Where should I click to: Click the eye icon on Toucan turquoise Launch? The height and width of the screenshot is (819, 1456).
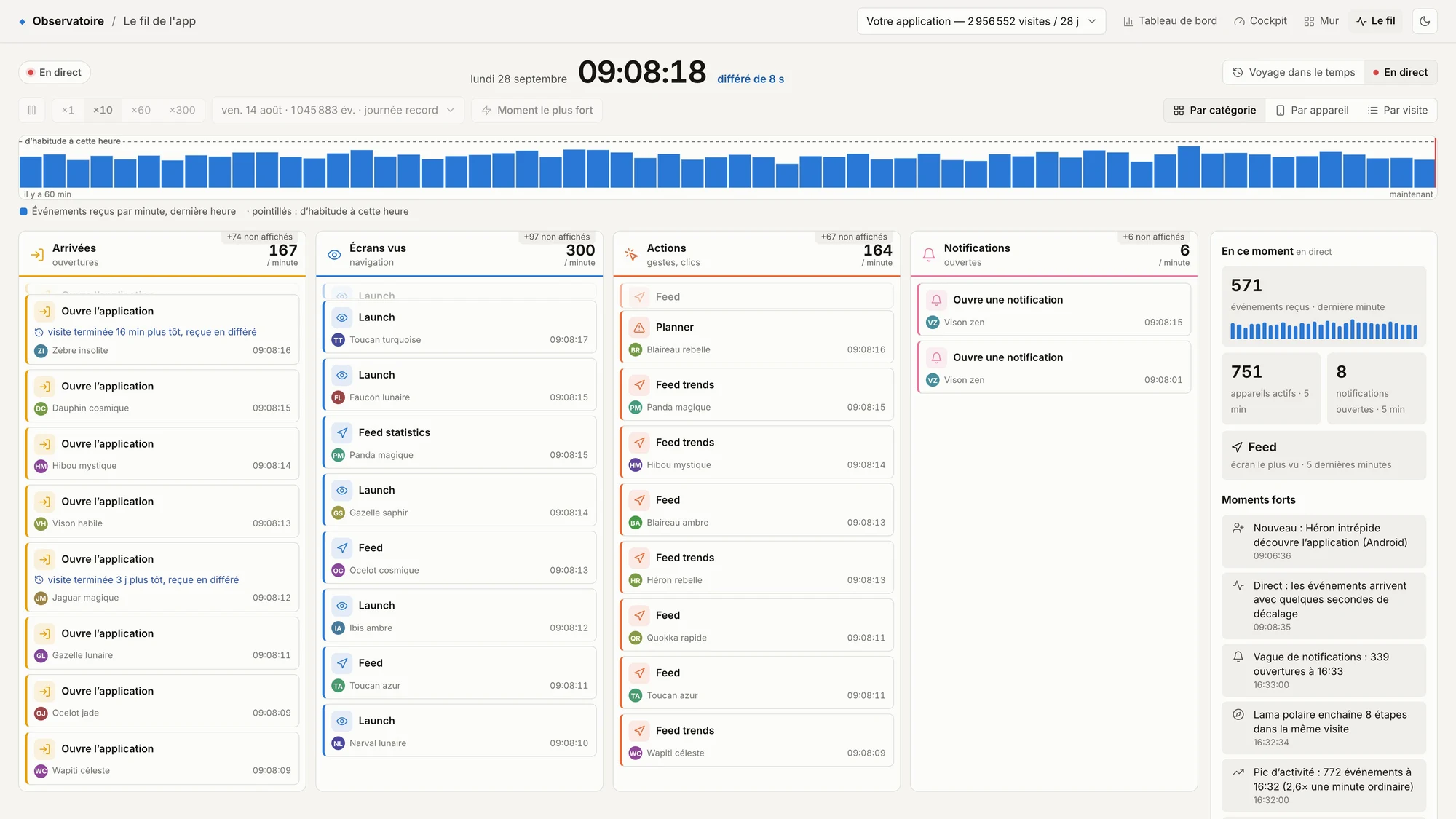(342, 317)
